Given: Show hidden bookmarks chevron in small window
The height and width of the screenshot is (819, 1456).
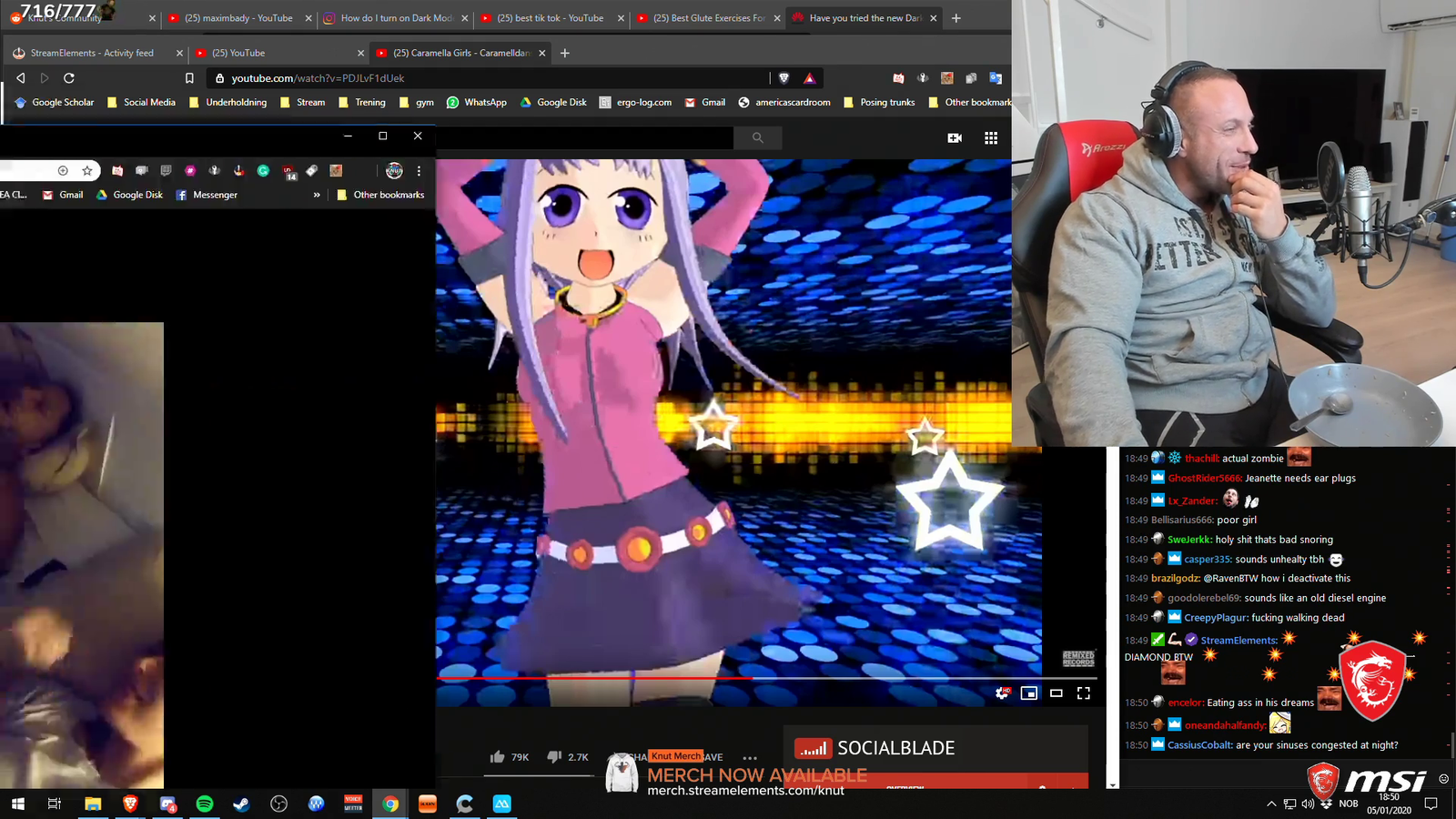Looking at the screenshot, I should (x=317, y=195).
